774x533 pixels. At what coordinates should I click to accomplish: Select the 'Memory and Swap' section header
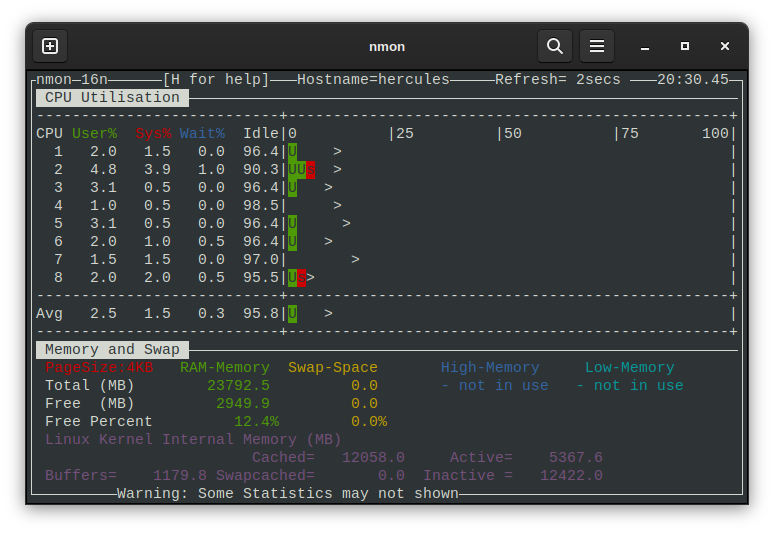click(112, 350)
